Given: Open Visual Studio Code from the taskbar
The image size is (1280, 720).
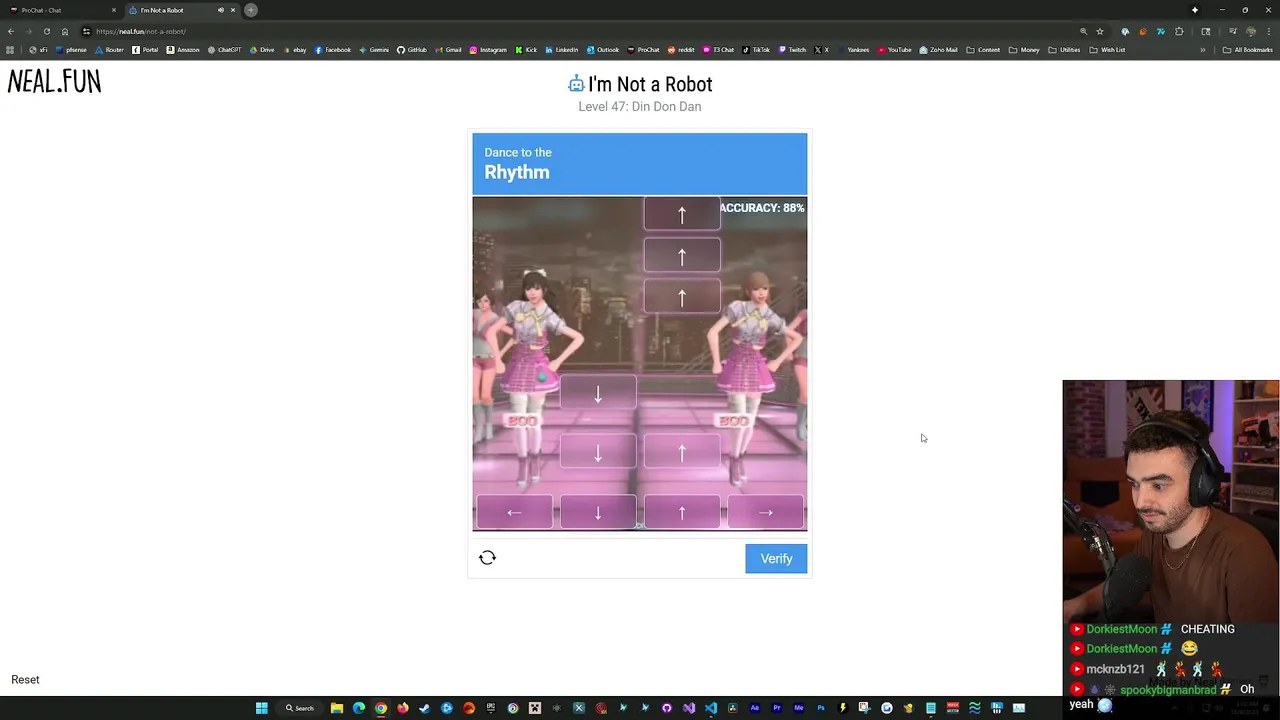Looking at the screenshot, I should point(711,708).
